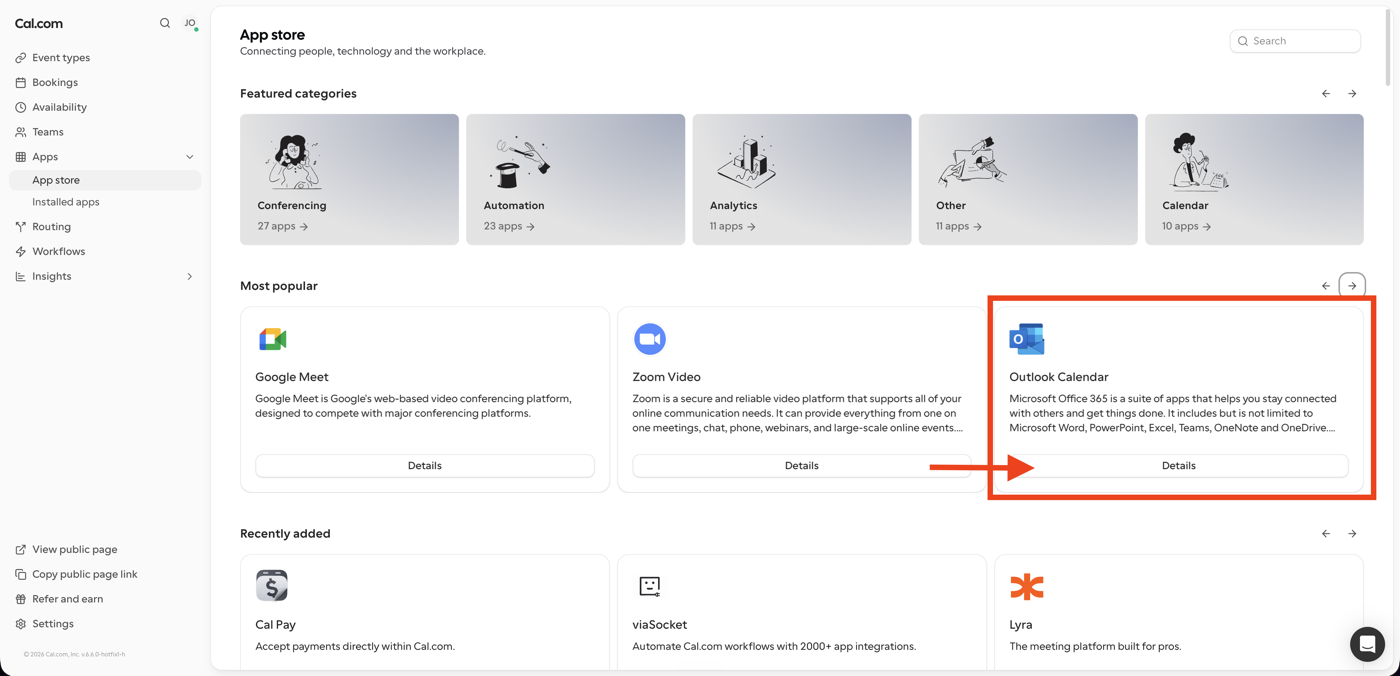Screen dimensions: 1400x676
Task: Select App store submenu item
Action: tap(105, 180)
